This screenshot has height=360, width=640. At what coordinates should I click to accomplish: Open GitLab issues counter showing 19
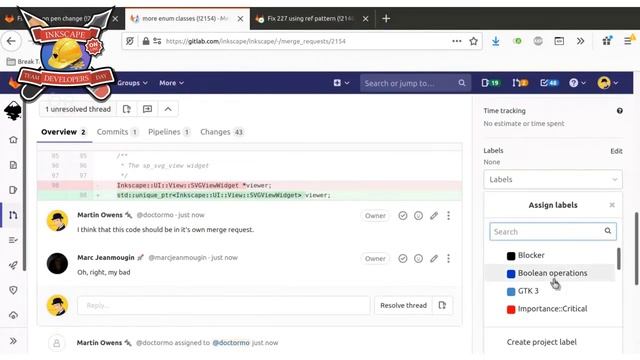click(x=490, y=83)
